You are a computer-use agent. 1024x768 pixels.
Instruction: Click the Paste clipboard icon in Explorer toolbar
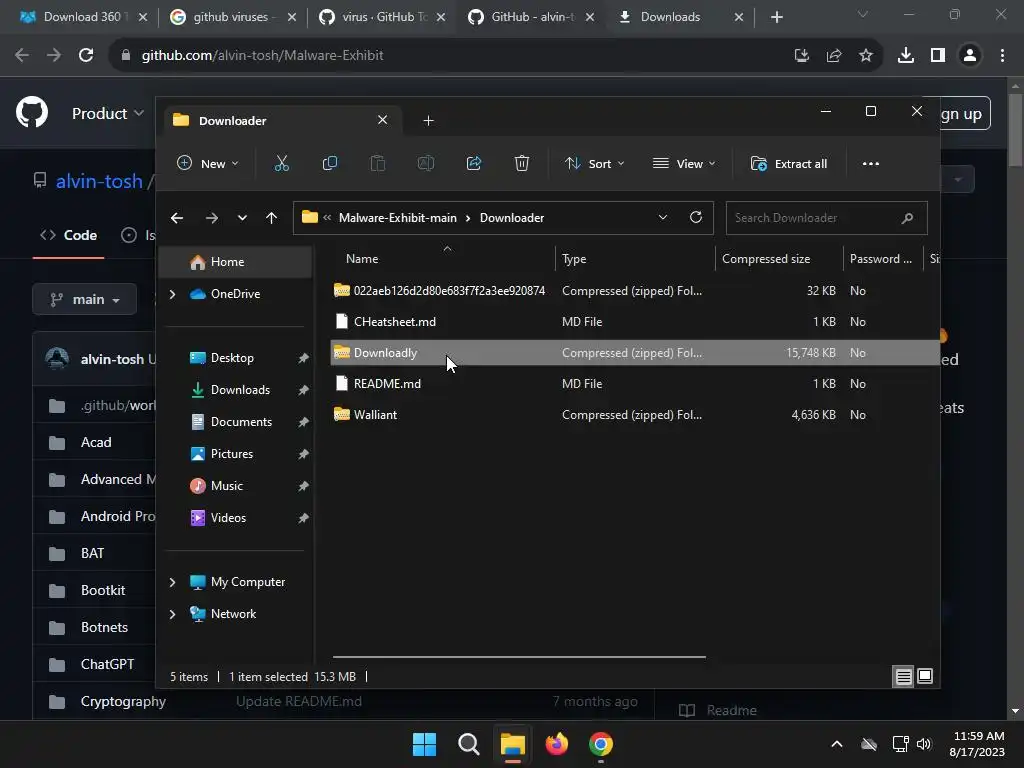(377, 163)
